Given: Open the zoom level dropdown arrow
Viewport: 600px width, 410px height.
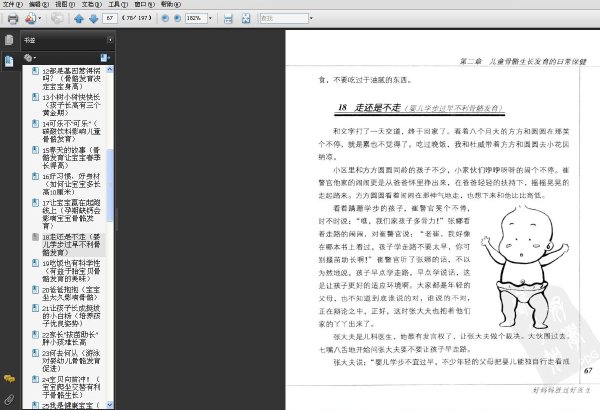Looking at the screenshot, I should point(210,18).
